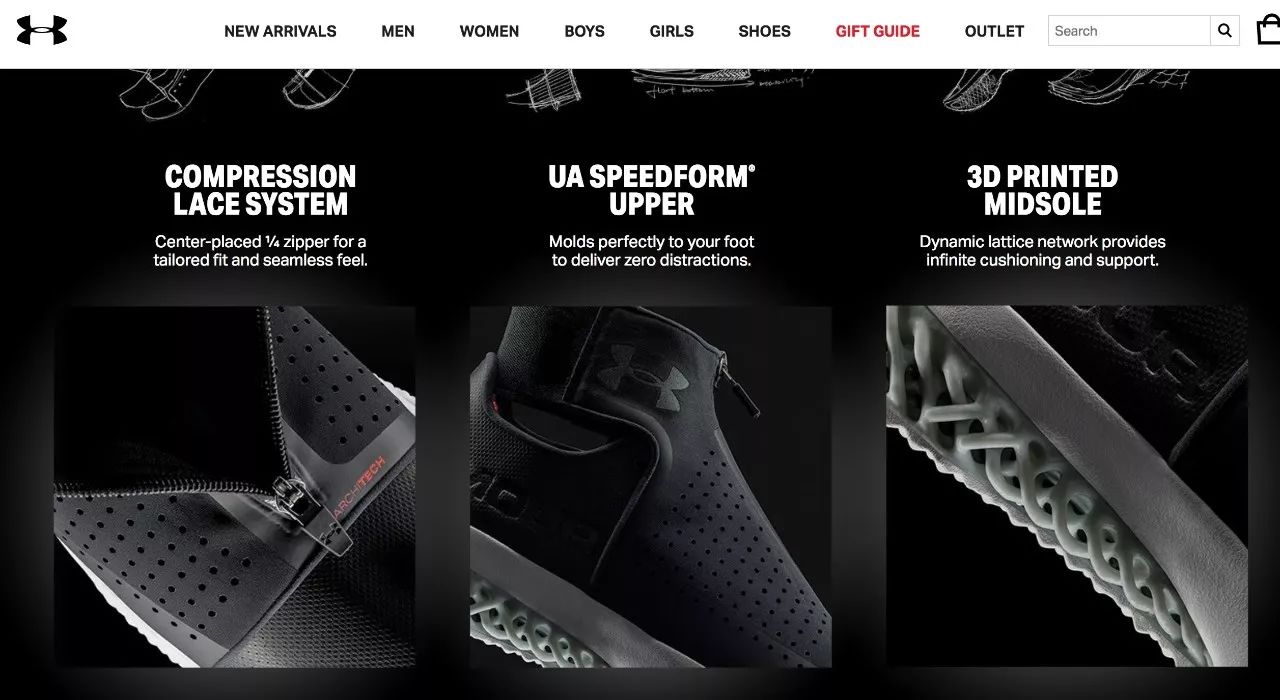Go to the Girls section

pos(671,31)
